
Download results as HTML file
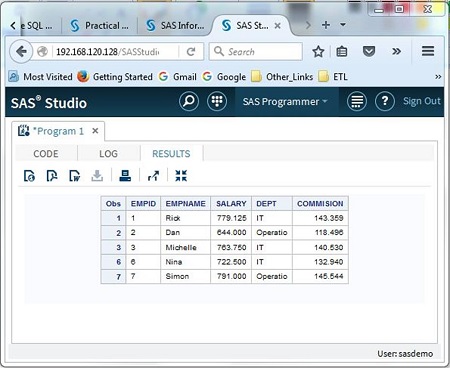[29, 176]
